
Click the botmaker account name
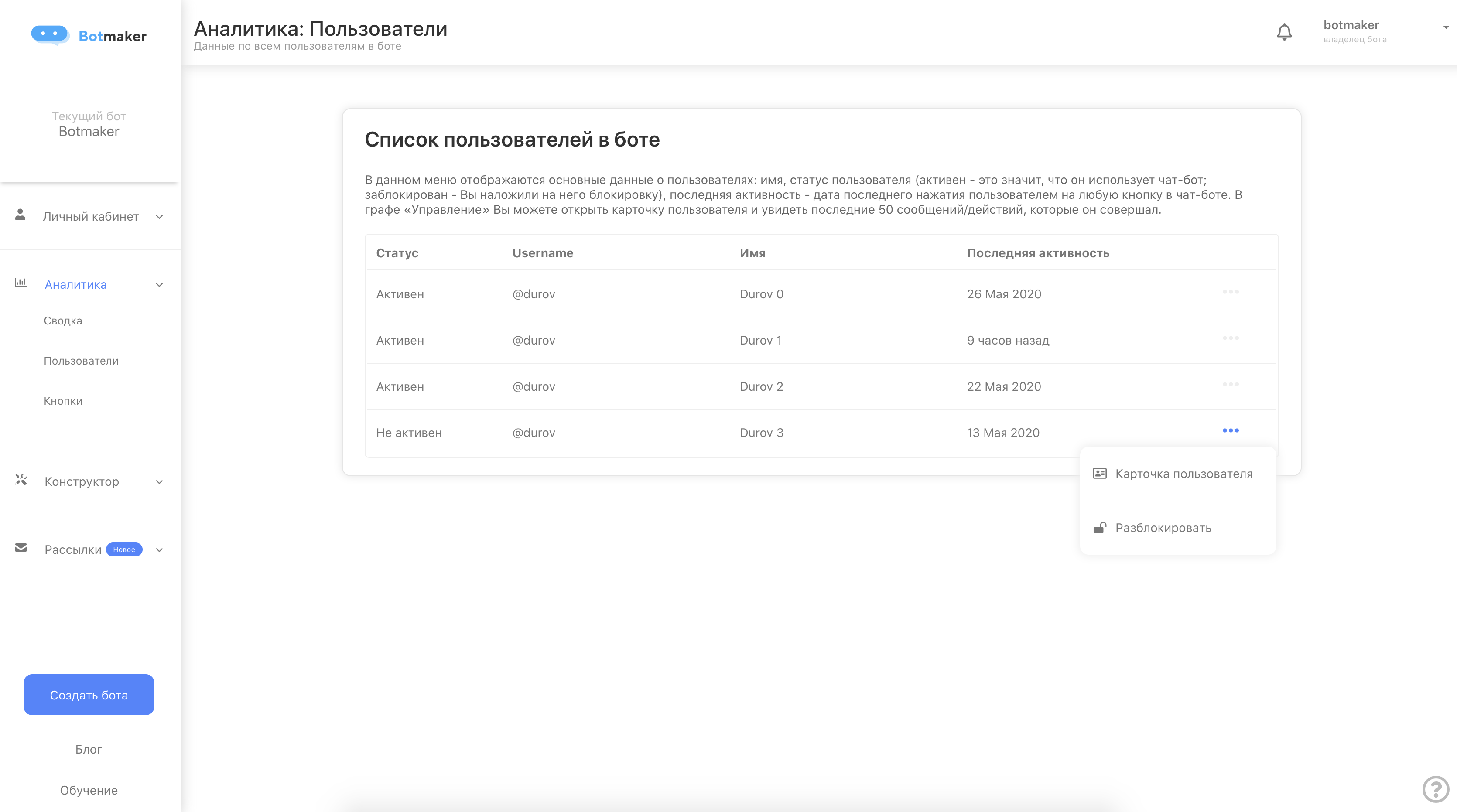(1351, 25)
